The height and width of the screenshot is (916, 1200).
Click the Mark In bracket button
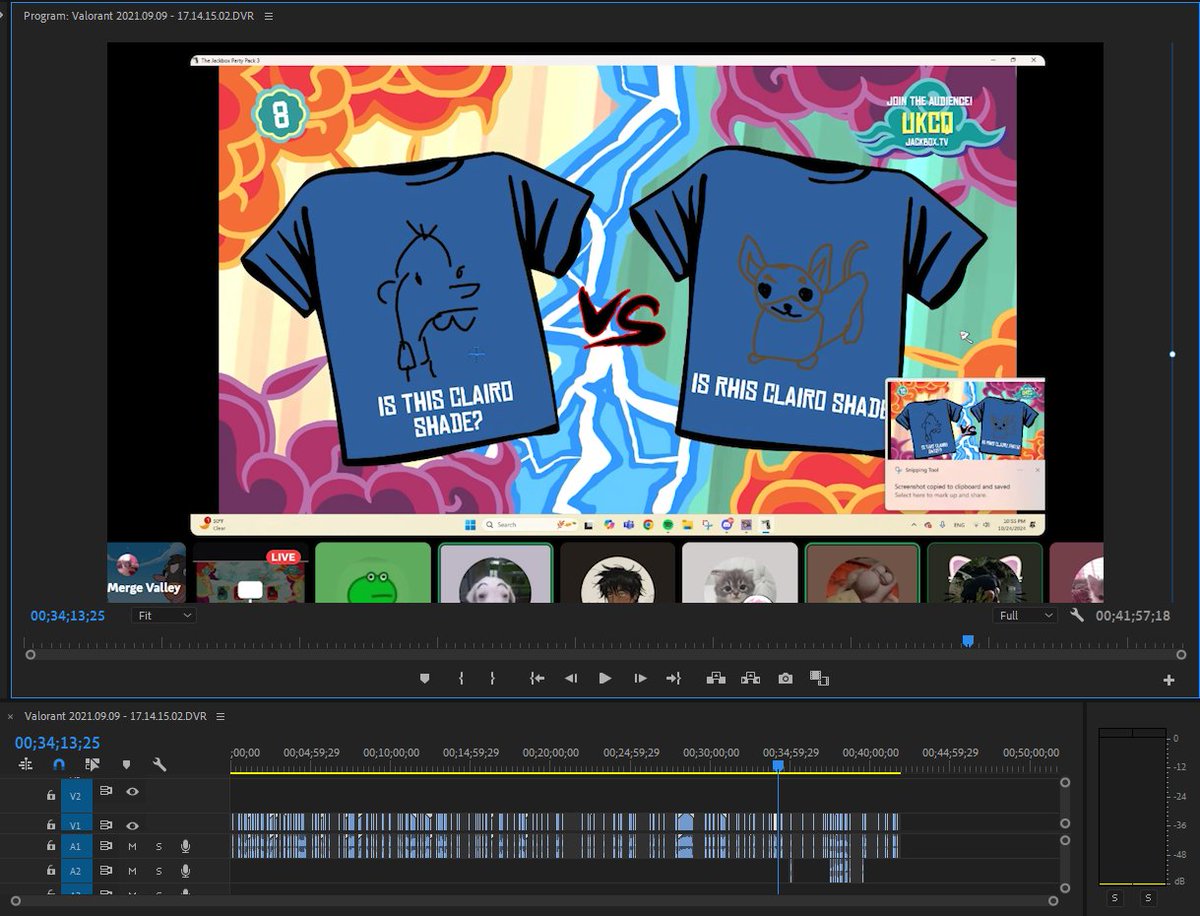pyautogui.click(x=461, y=678)
